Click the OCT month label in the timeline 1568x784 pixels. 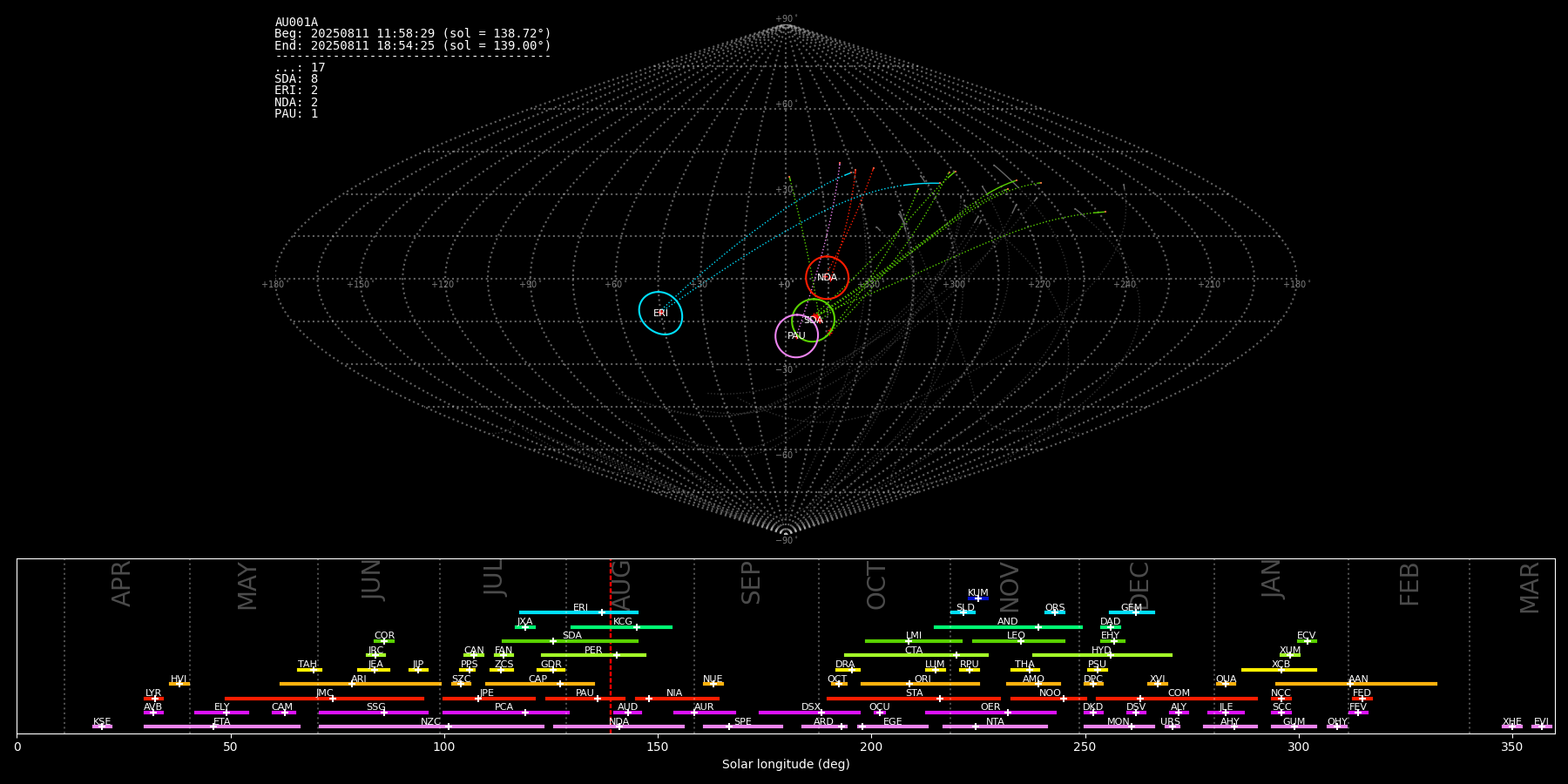876,585
